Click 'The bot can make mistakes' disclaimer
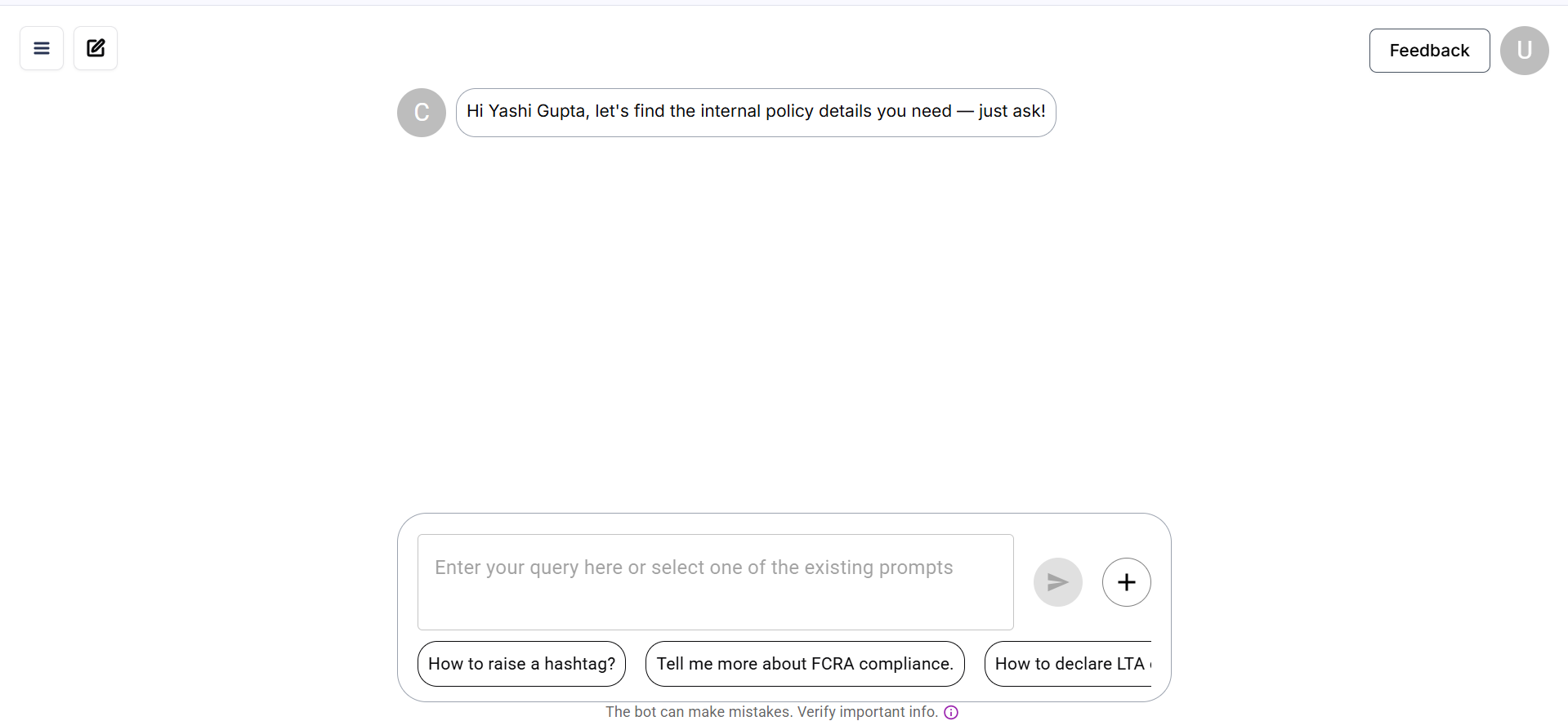Image resolution: width=1568 pixels, height=721 pixels. click(x=771, y=712)
